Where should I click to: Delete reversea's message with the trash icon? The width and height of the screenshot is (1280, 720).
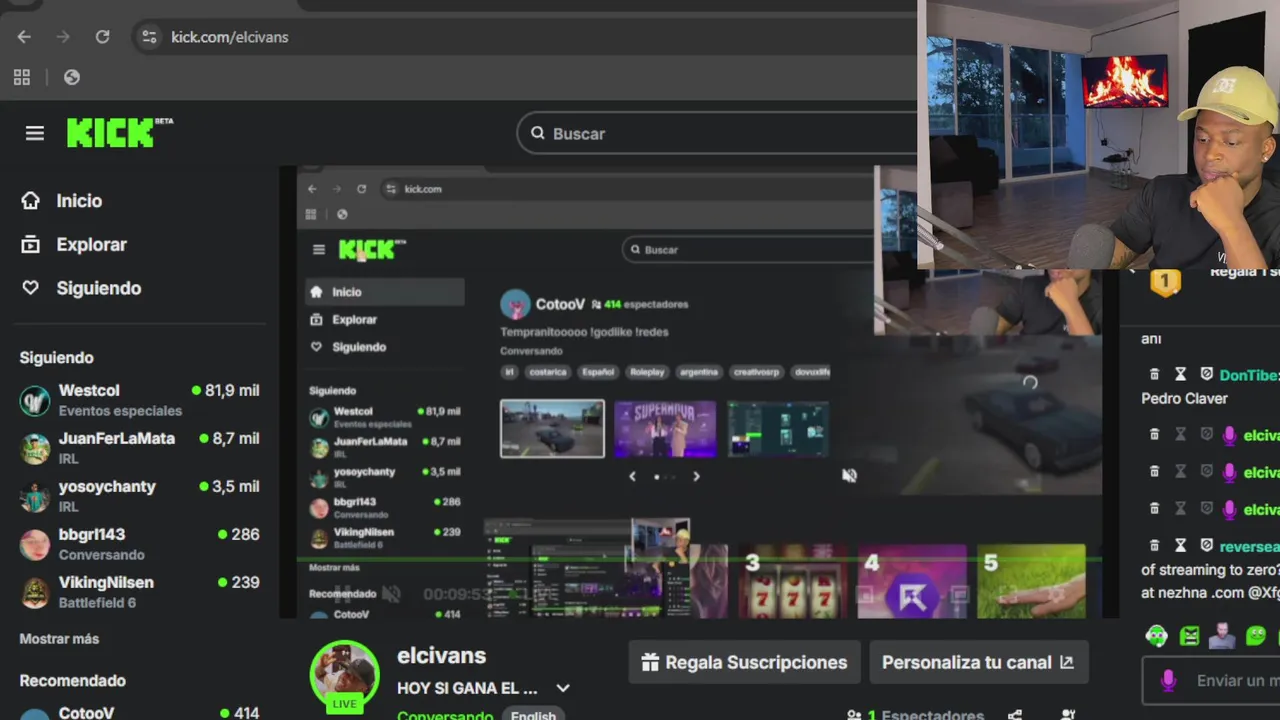[x=1154, y=545]
